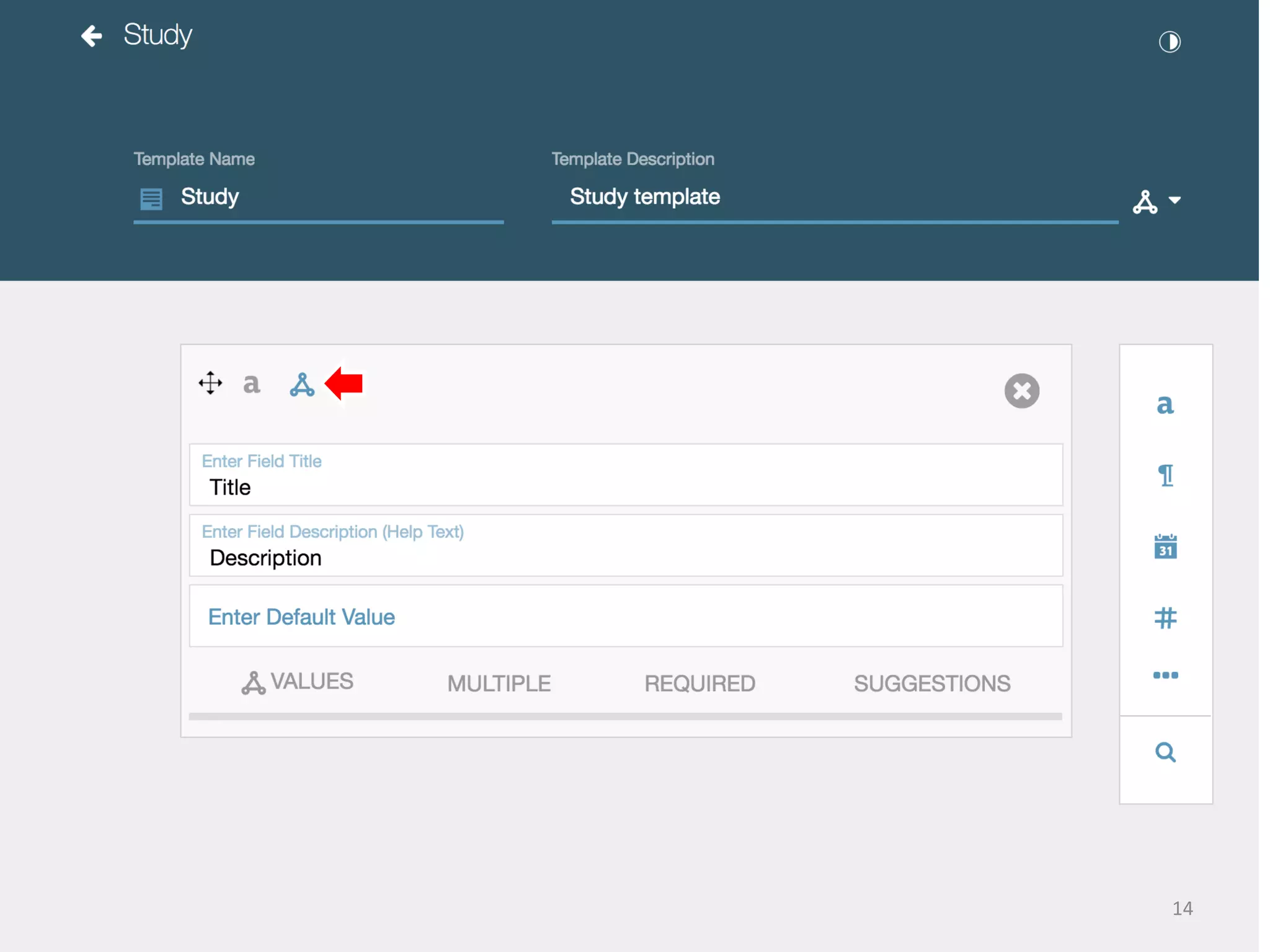1270x952 pixels.
Task: Expand the dropdown arrow beside network icon
Action: coord(1175,200)
